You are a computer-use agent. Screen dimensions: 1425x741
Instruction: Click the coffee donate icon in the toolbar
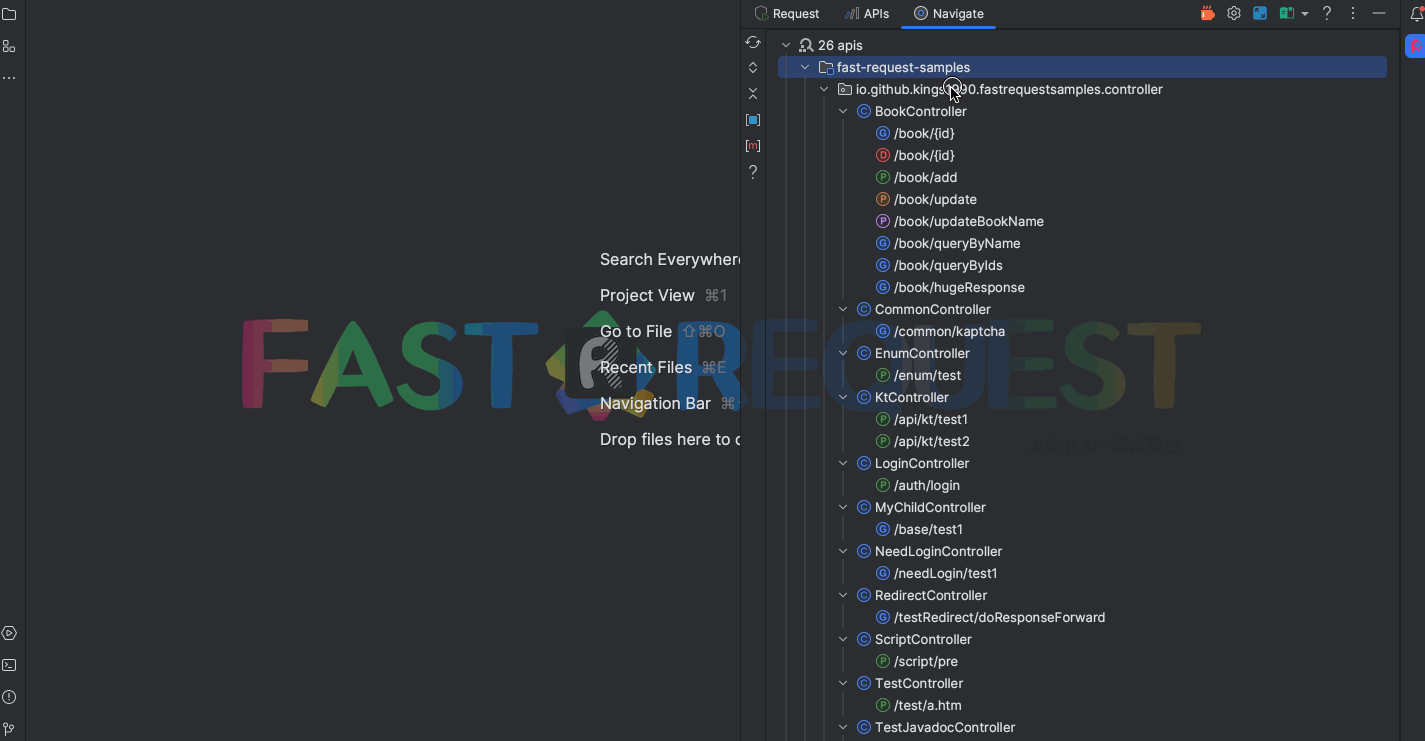pos(1207,13)
